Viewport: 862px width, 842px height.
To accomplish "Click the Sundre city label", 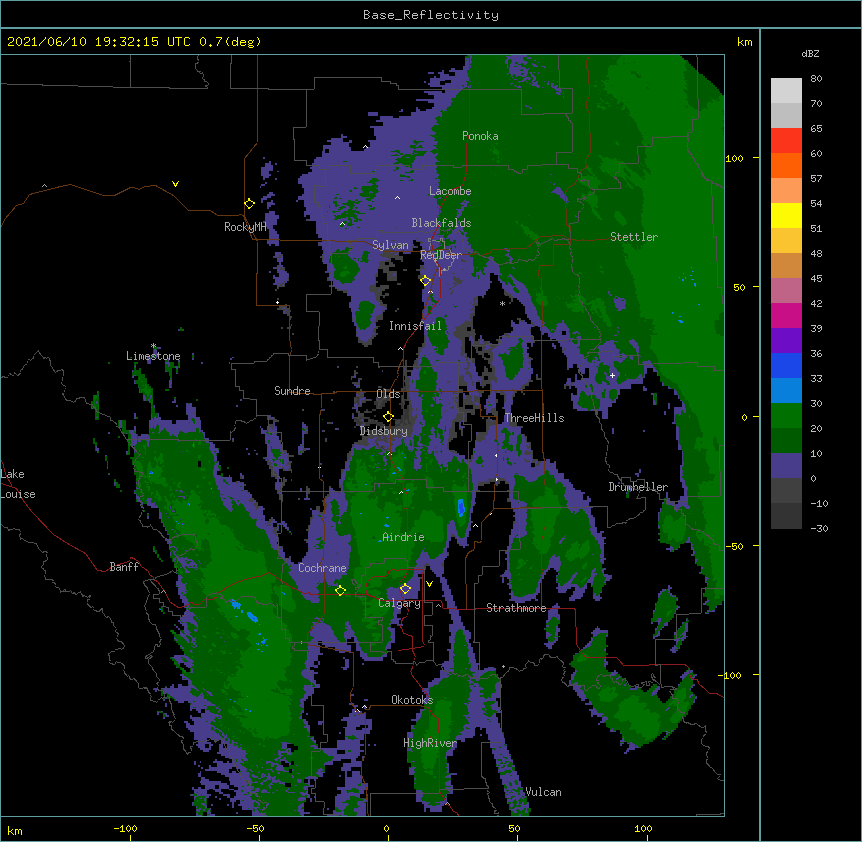I will (x=292, y=391).
